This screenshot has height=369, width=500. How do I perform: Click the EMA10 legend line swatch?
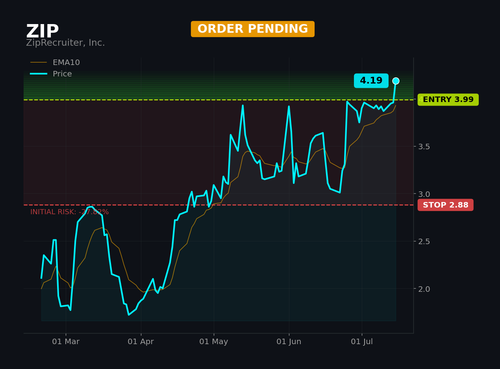point(38,62)
